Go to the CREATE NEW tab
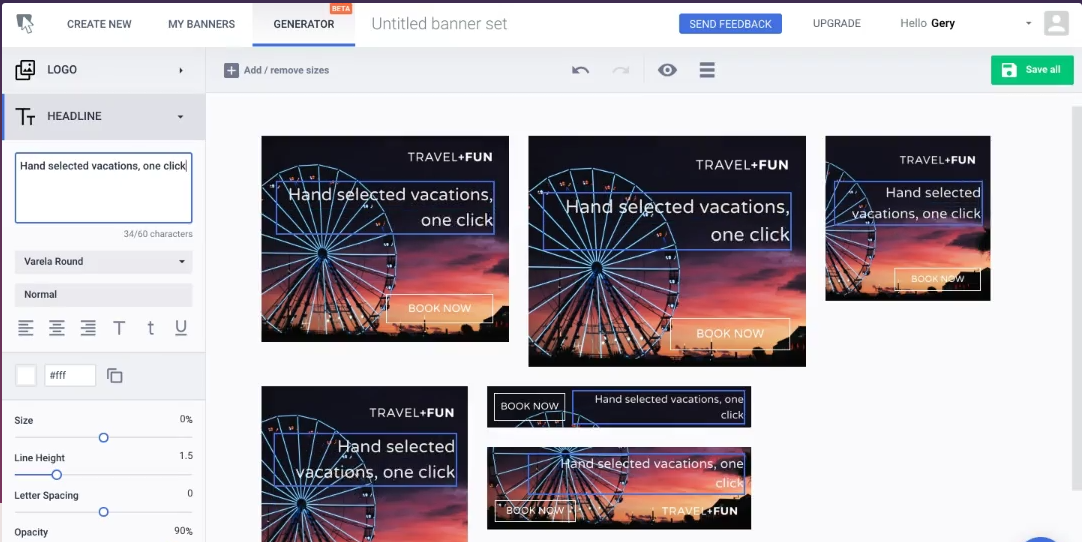Image resolution: width=1082 pixels, height=542 pixels. point(99,24)
